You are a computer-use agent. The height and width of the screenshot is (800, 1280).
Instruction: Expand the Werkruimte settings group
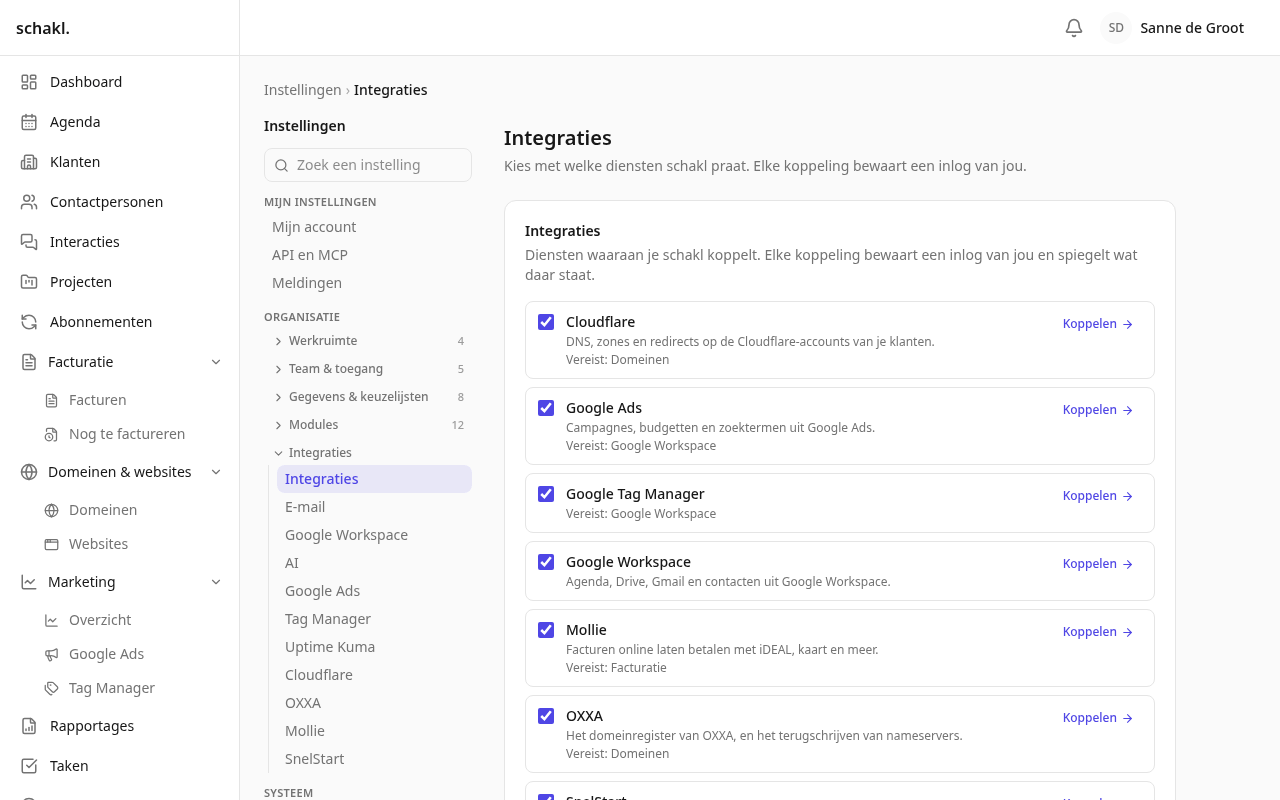coord(370,341)
